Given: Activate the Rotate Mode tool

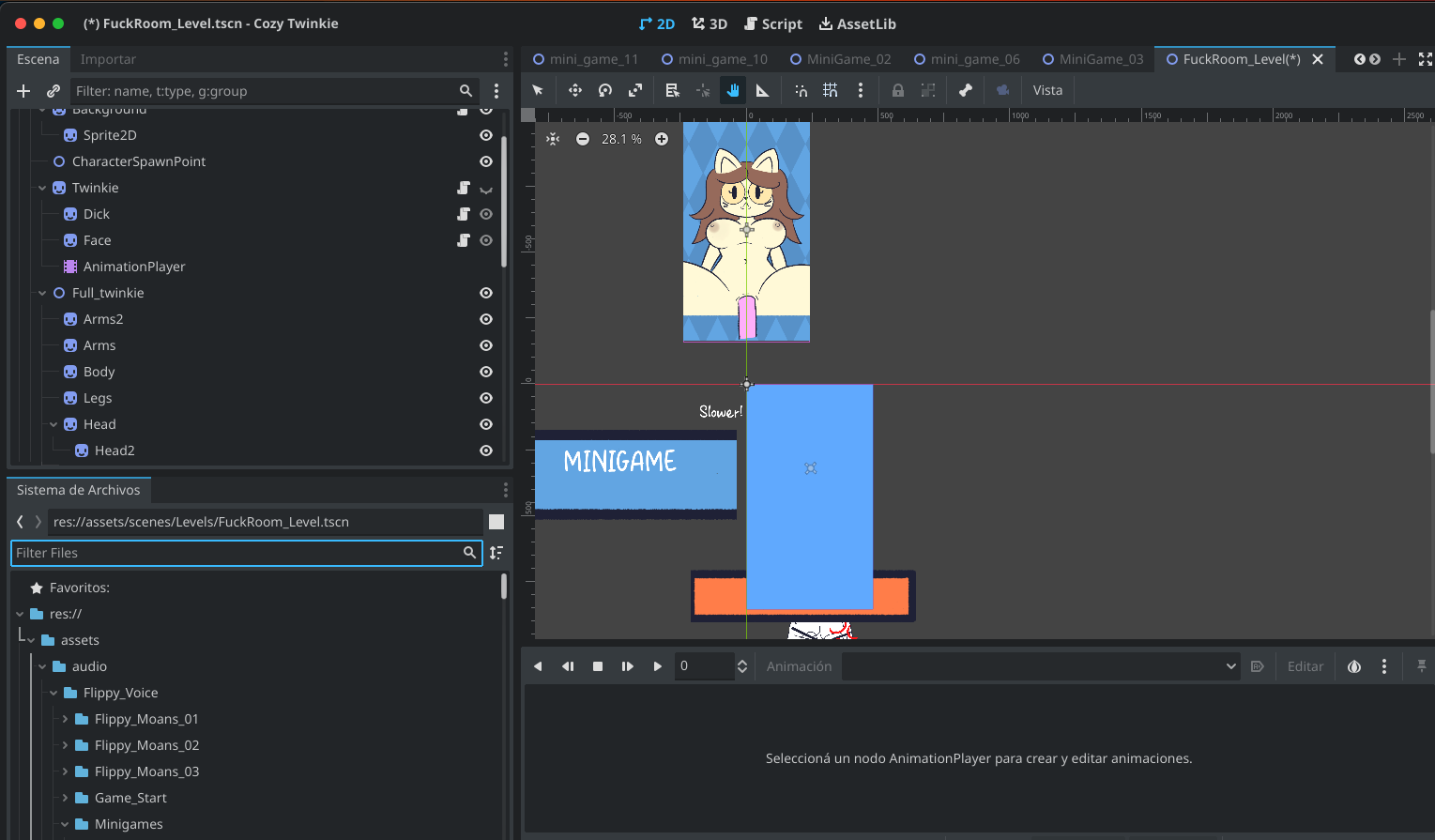Looking at the screenshot, I should pos(605,90).
